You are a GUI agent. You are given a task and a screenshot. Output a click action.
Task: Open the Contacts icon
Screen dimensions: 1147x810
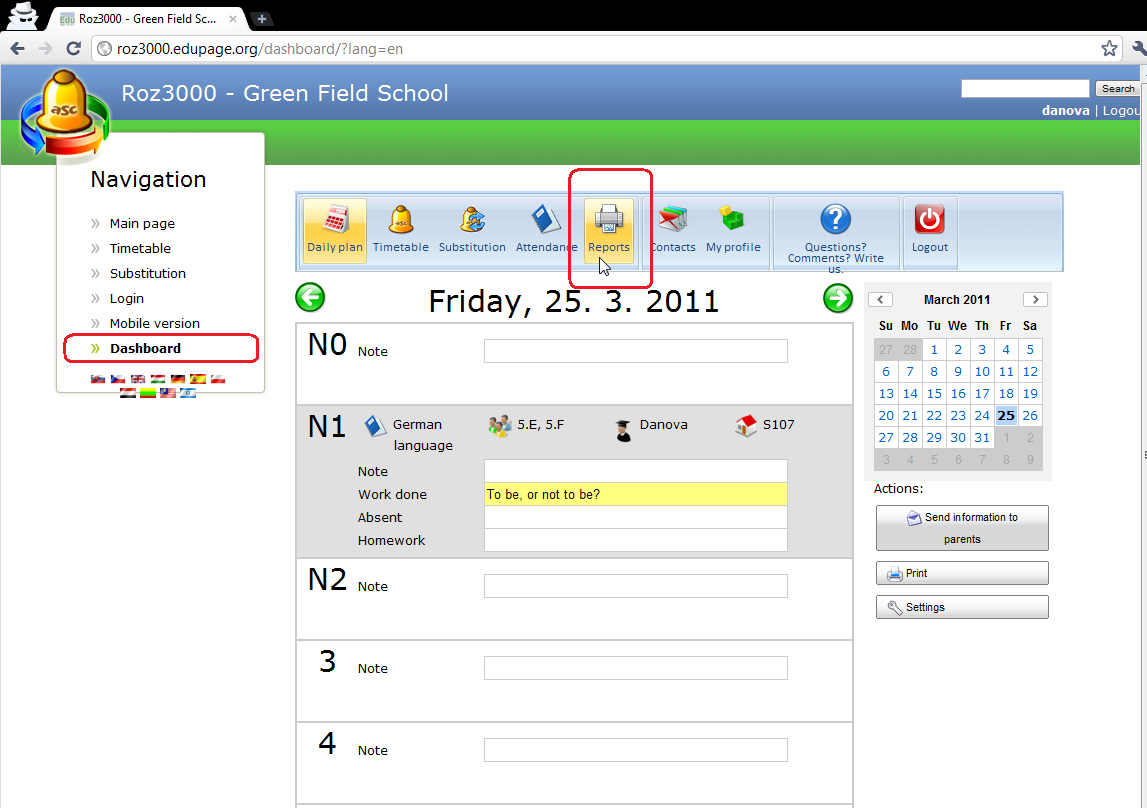[x=672, y=221]
